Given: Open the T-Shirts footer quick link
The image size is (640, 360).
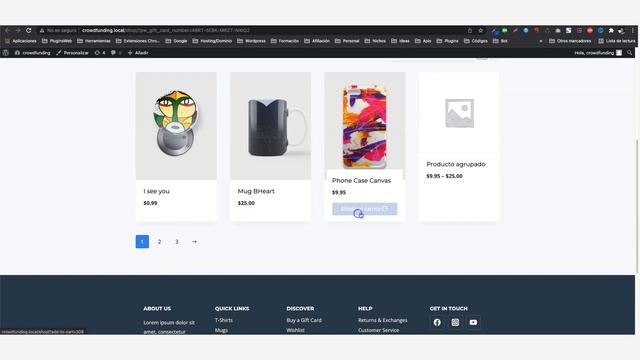Looking at the screenshot, I should pos(224,320).
